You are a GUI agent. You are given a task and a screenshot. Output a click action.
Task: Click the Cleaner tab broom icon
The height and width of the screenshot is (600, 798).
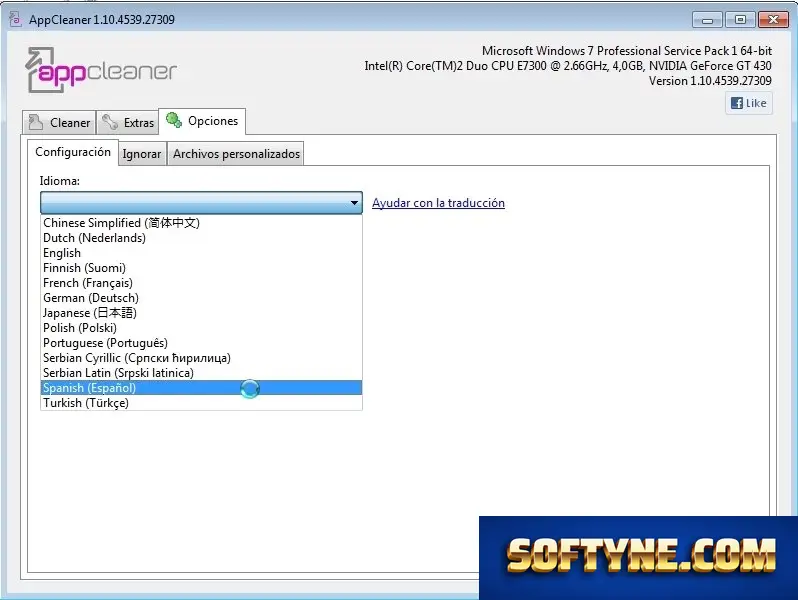(35, 122)
